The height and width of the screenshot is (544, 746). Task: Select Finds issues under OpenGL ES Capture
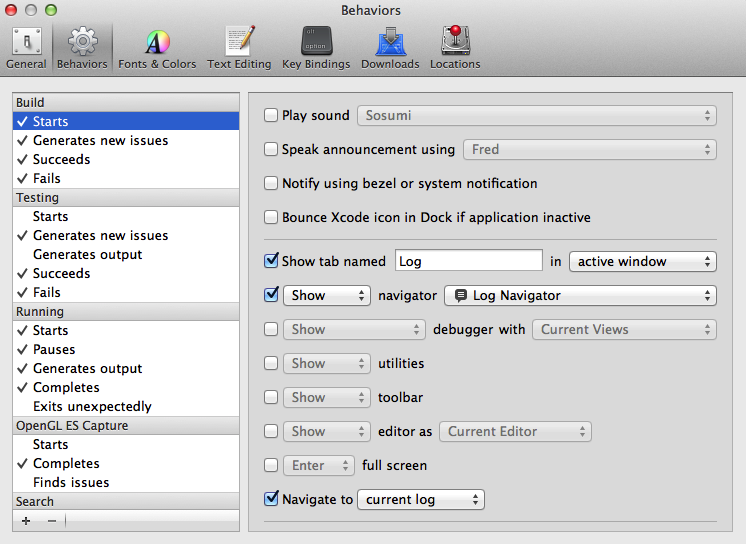click(x=71, y=483)
